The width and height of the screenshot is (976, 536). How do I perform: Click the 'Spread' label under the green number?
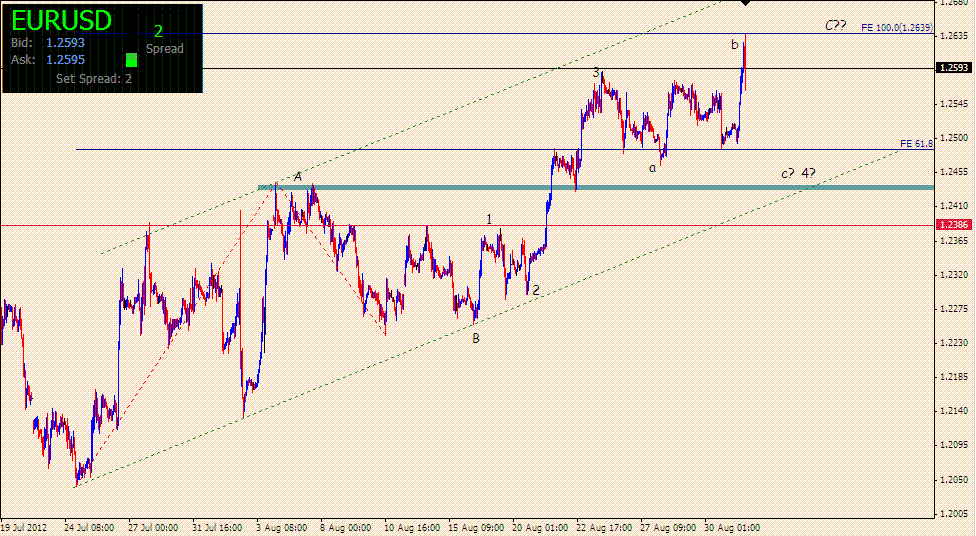[x=165, y=49]
